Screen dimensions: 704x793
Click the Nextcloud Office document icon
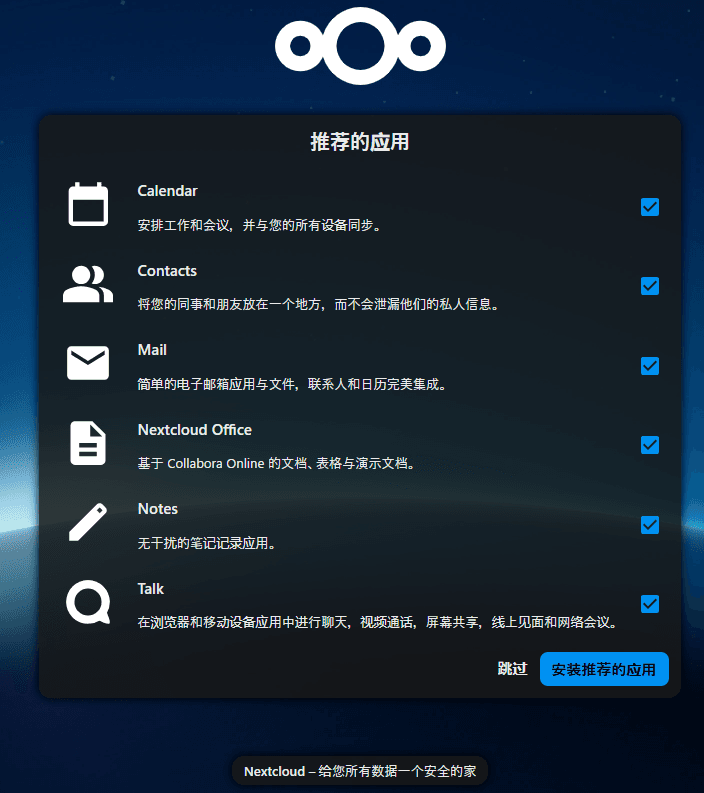(88, 443)
